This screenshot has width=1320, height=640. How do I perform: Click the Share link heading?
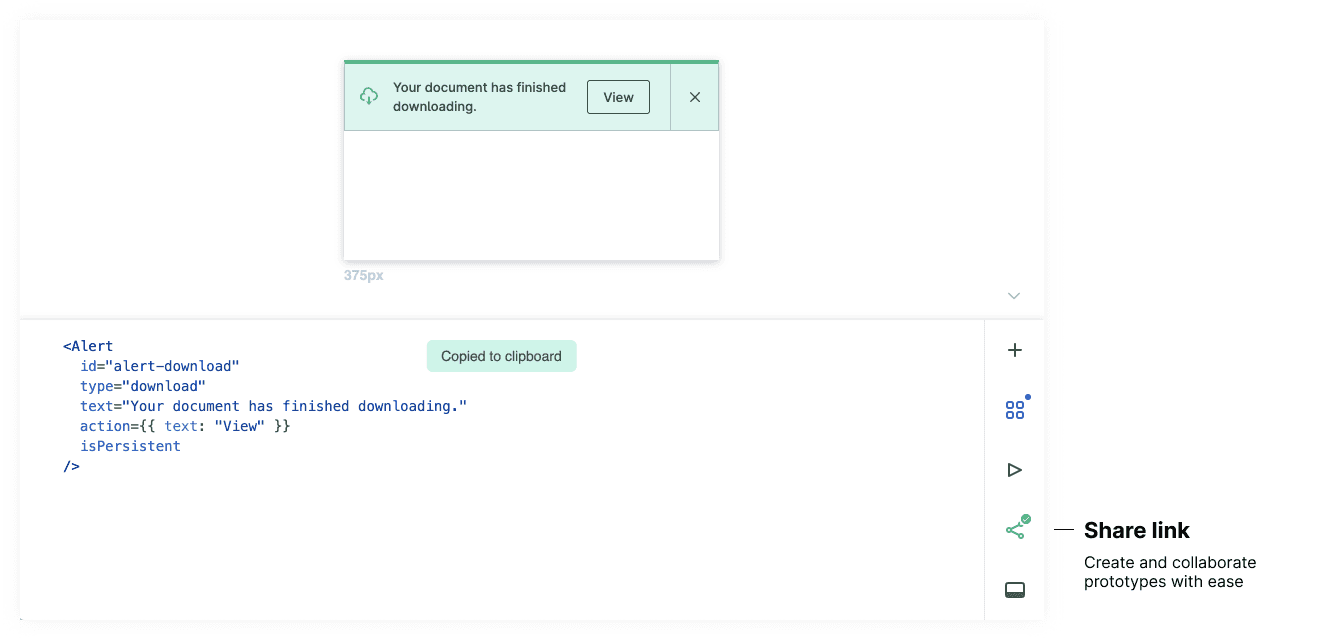(x=1137, y=530)
